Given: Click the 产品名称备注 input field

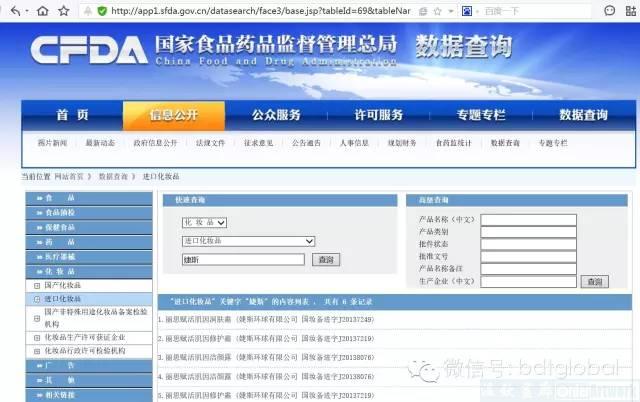Looking at the screenshot, I should pyautogui.click(x=528, y=269).
